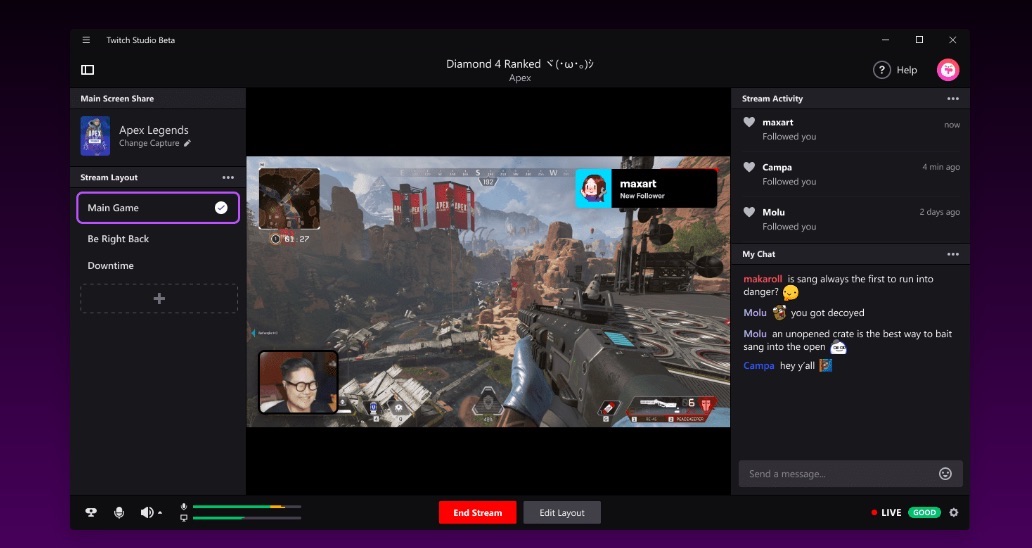Viewport: 1032px width, 548px height.
Task: Click the pencil icon beside Change Capture
Action: (188, 143)
